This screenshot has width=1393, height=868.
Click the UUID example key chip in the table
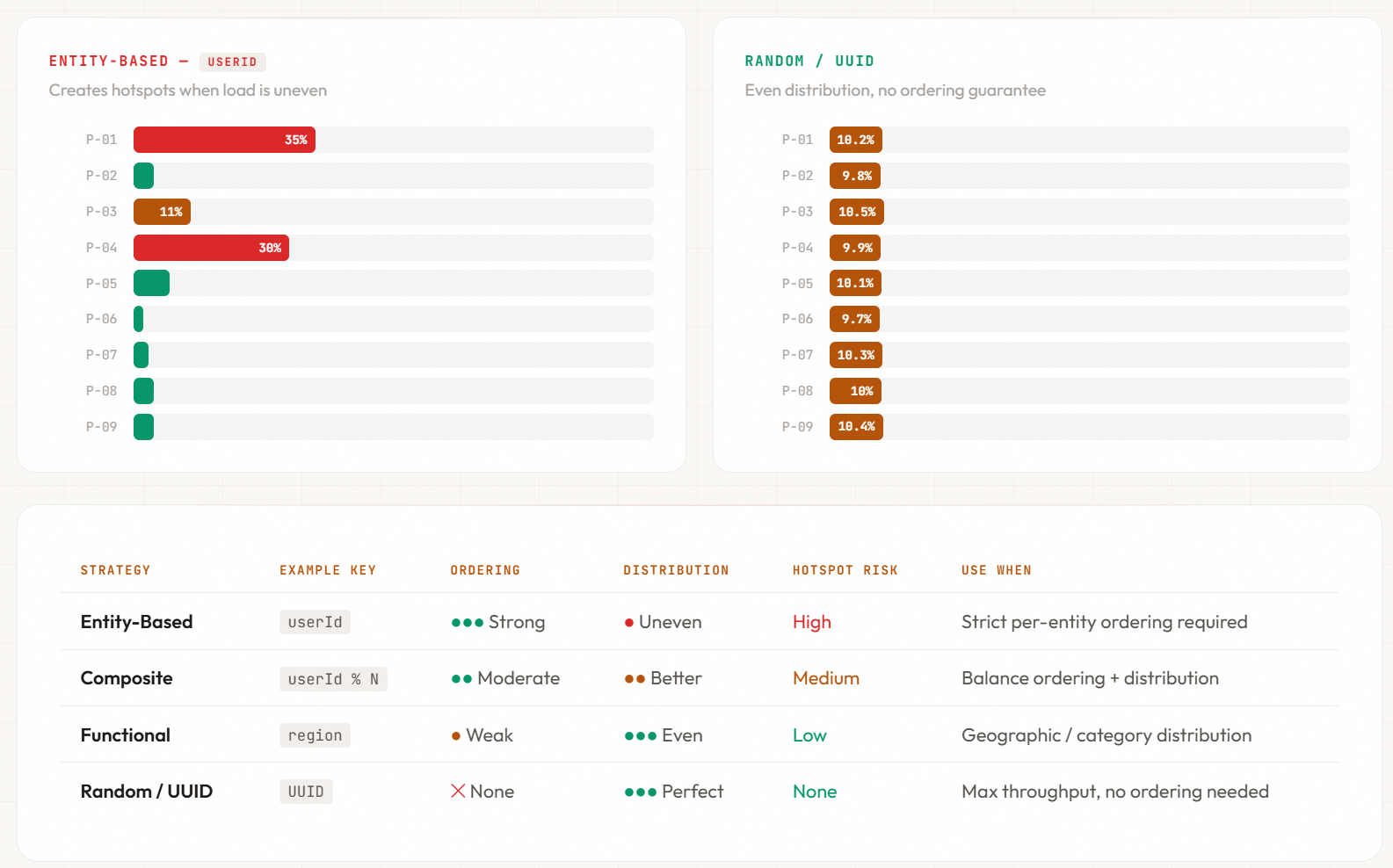click(x=306, y=792)
